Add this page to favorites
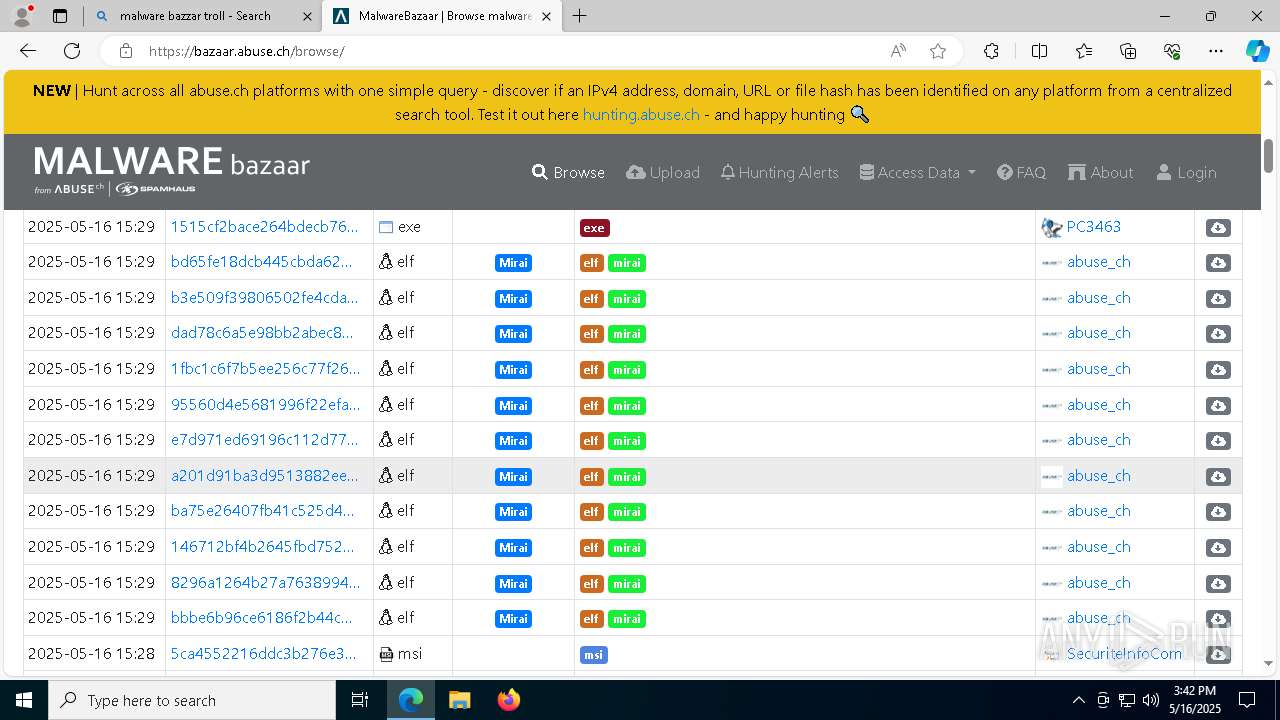The height and width of the screenshot is (720, 1280). click(x=938, y=51)
